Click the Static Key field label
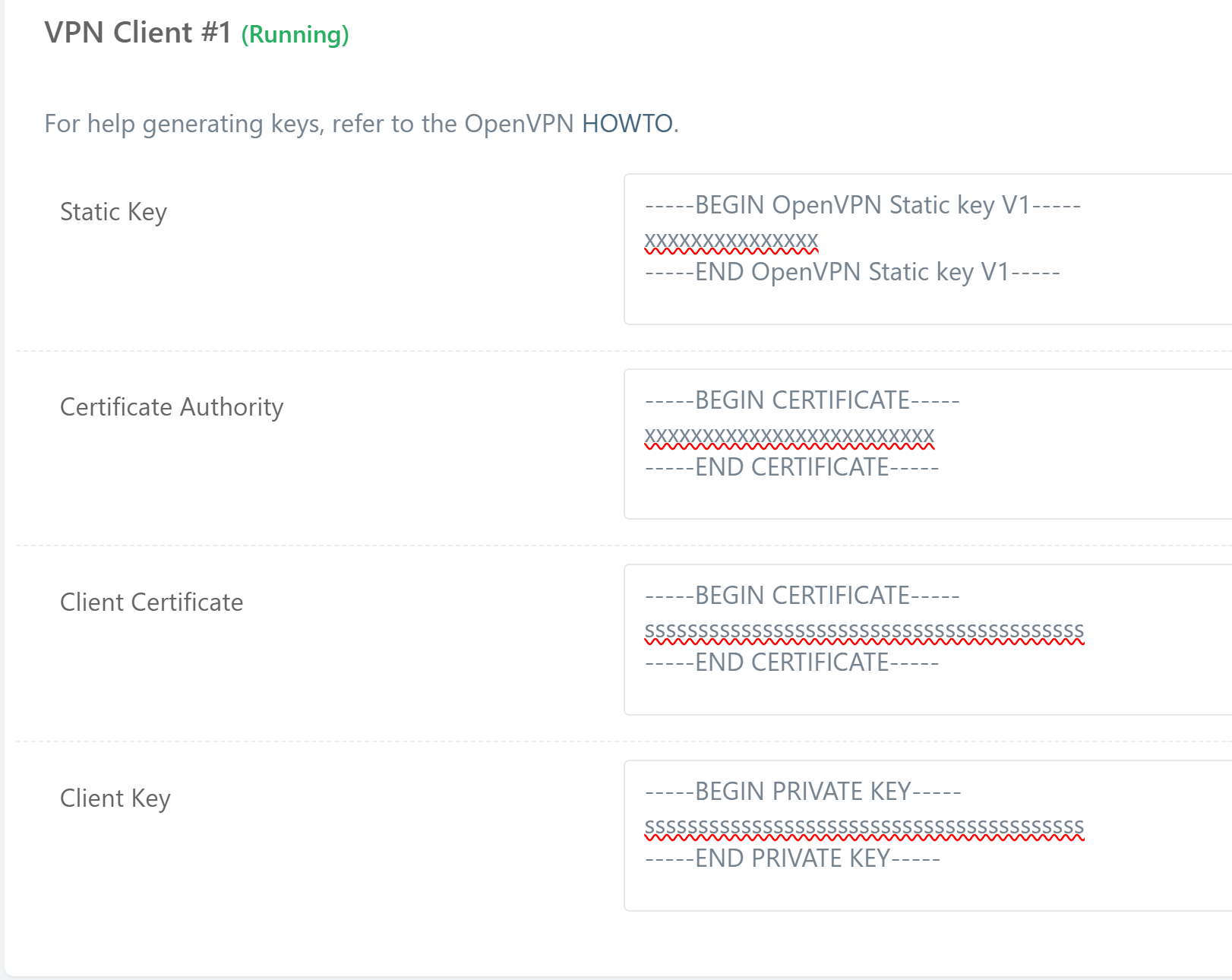 point(113,211)
